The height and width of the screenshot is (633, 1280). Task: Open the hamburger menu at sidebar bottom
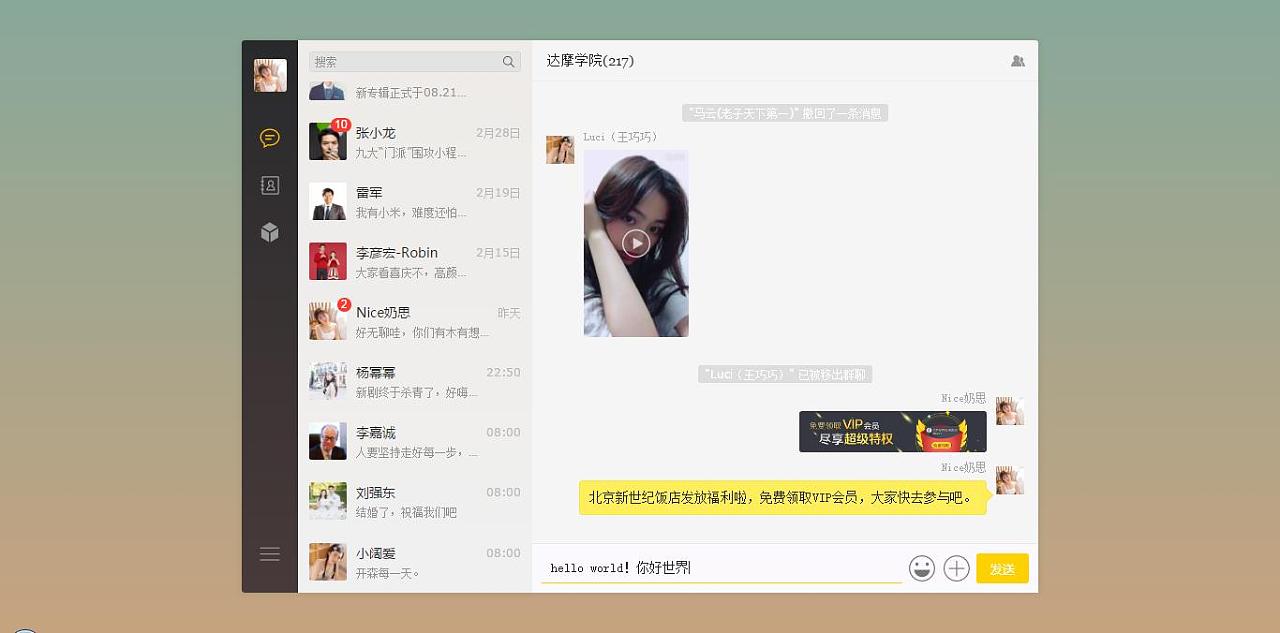269,554
